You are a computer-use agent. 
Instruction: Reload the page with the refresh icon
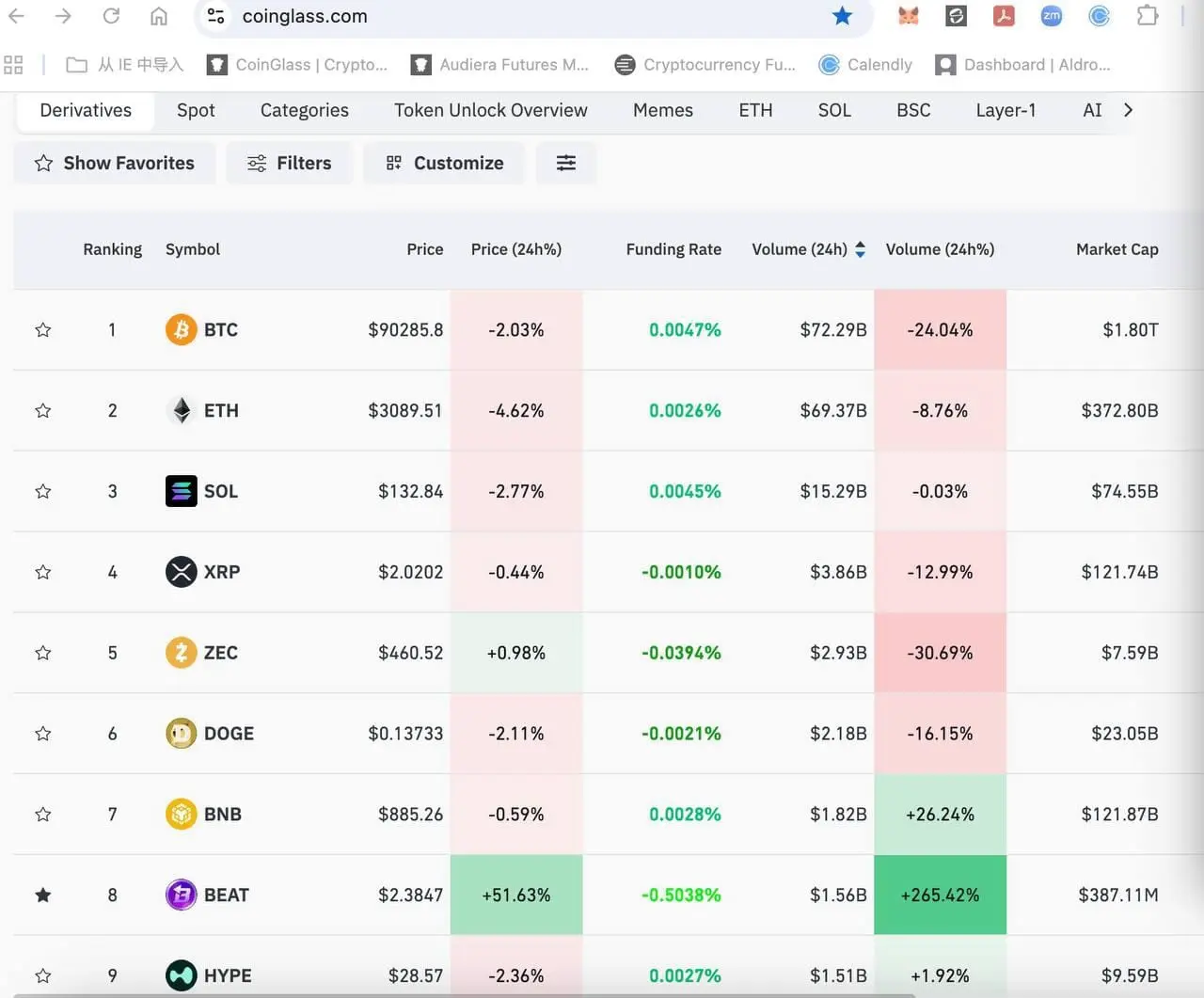[111, 16]
